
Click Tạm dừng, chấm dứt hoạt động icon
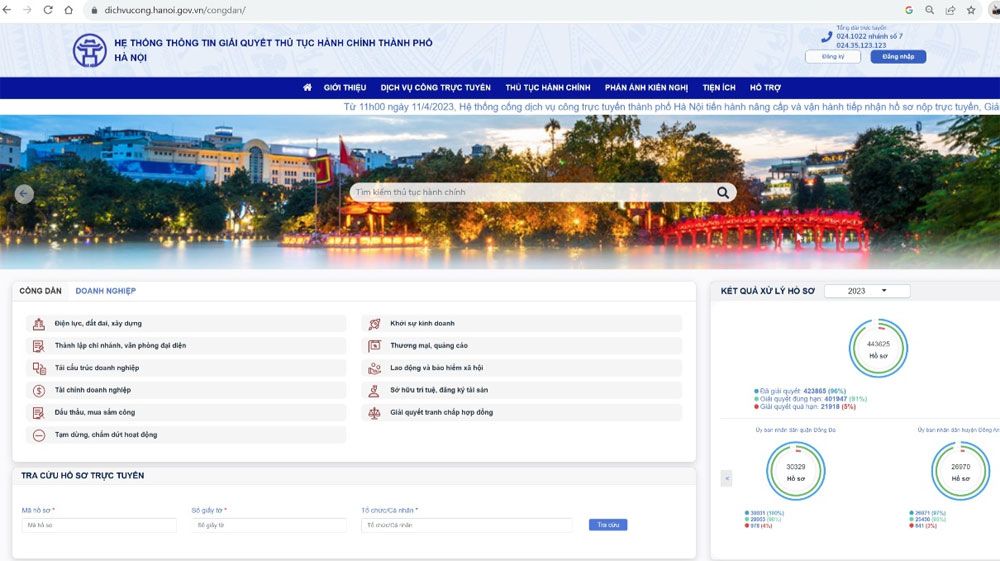coord(39,435)
